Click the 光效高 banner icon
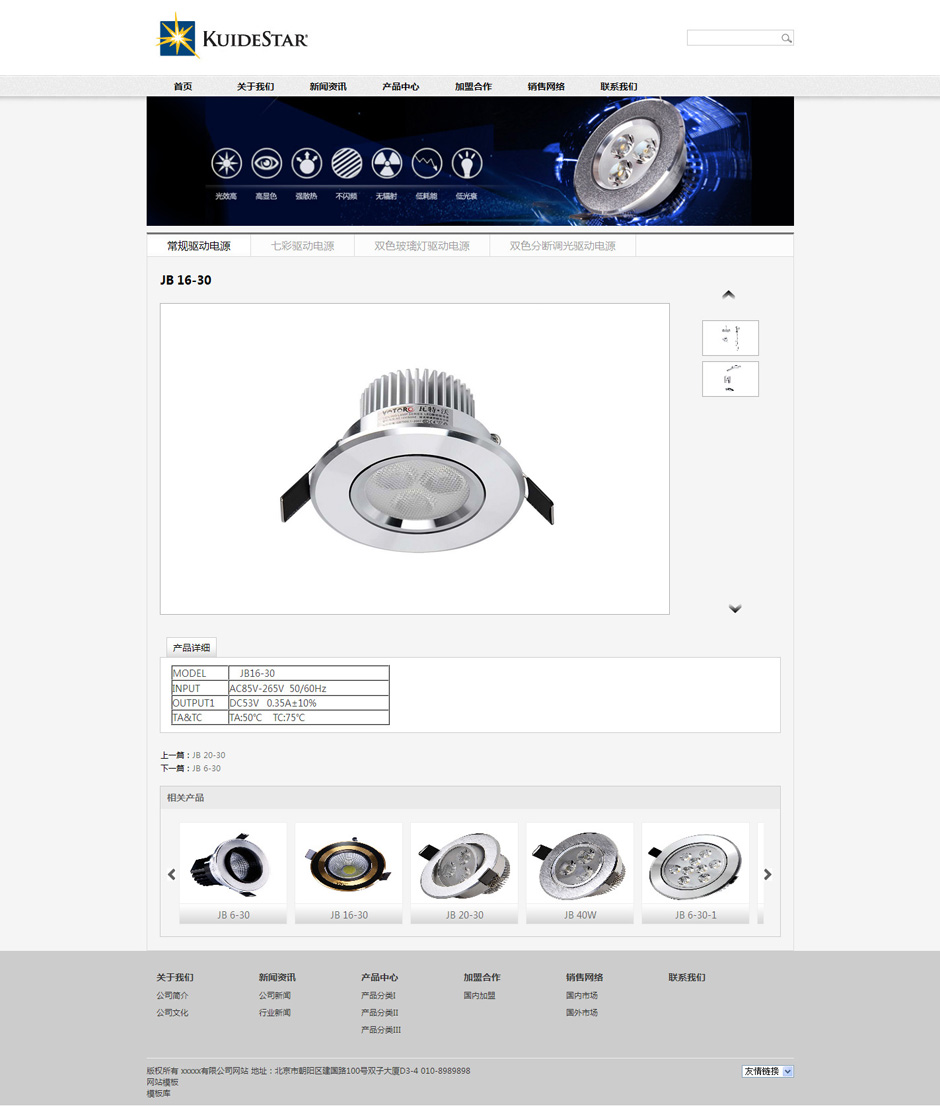Viewport: 940px width, 1110px height. (227, 164)
